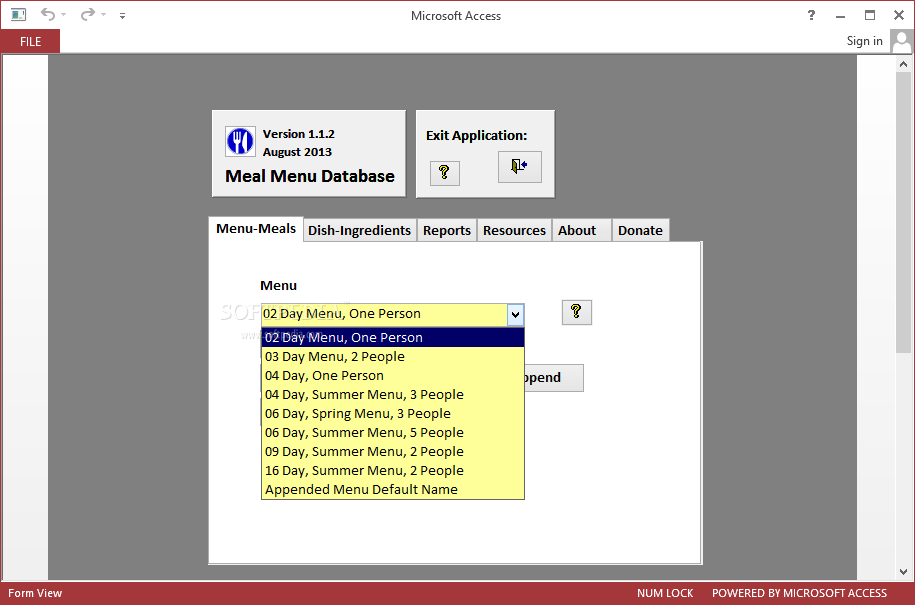Click the Menu combo box text field
The width and height of the screenshot is (915, 605).
coord(384,314)
